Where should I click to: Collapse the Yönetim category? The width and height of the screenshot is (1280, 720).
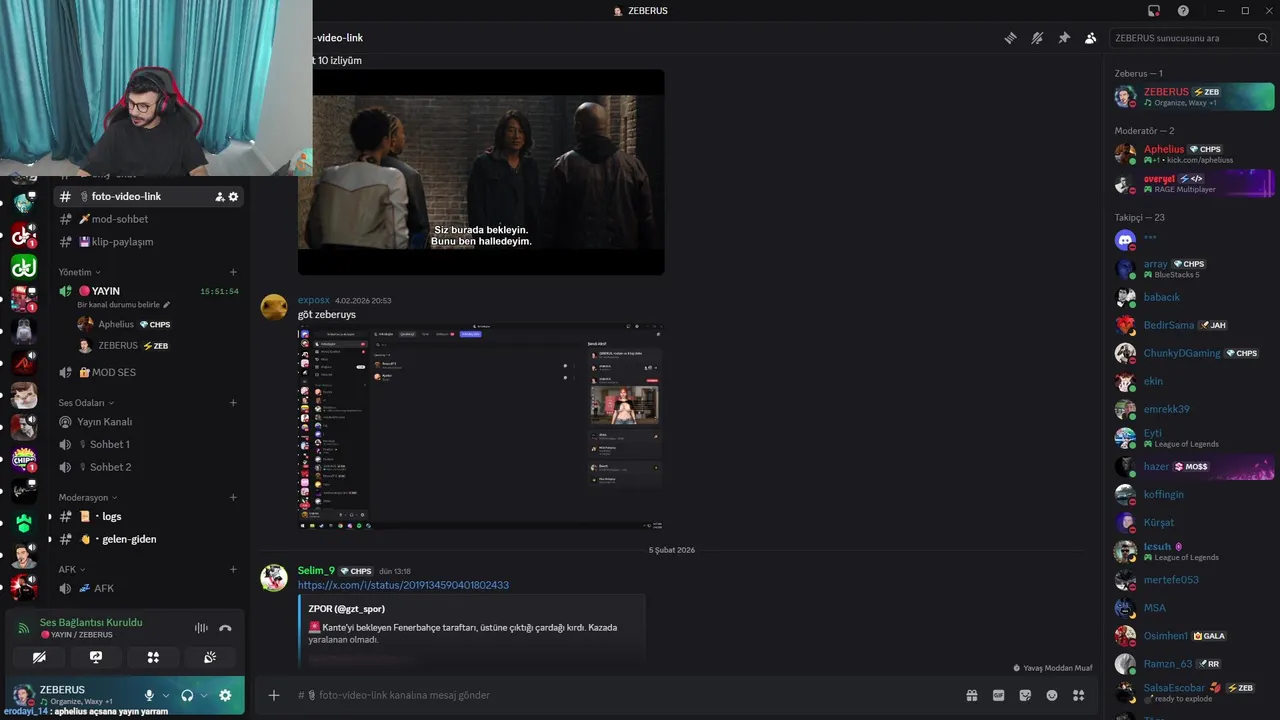pos(79,272)
